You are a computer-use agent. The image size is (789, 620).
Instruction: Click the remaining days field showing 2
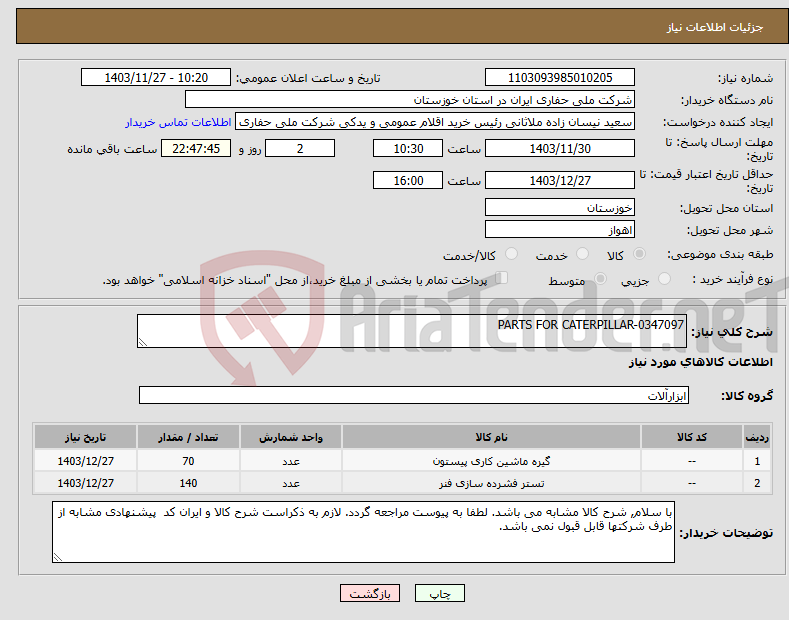click(x=300, y=148)
